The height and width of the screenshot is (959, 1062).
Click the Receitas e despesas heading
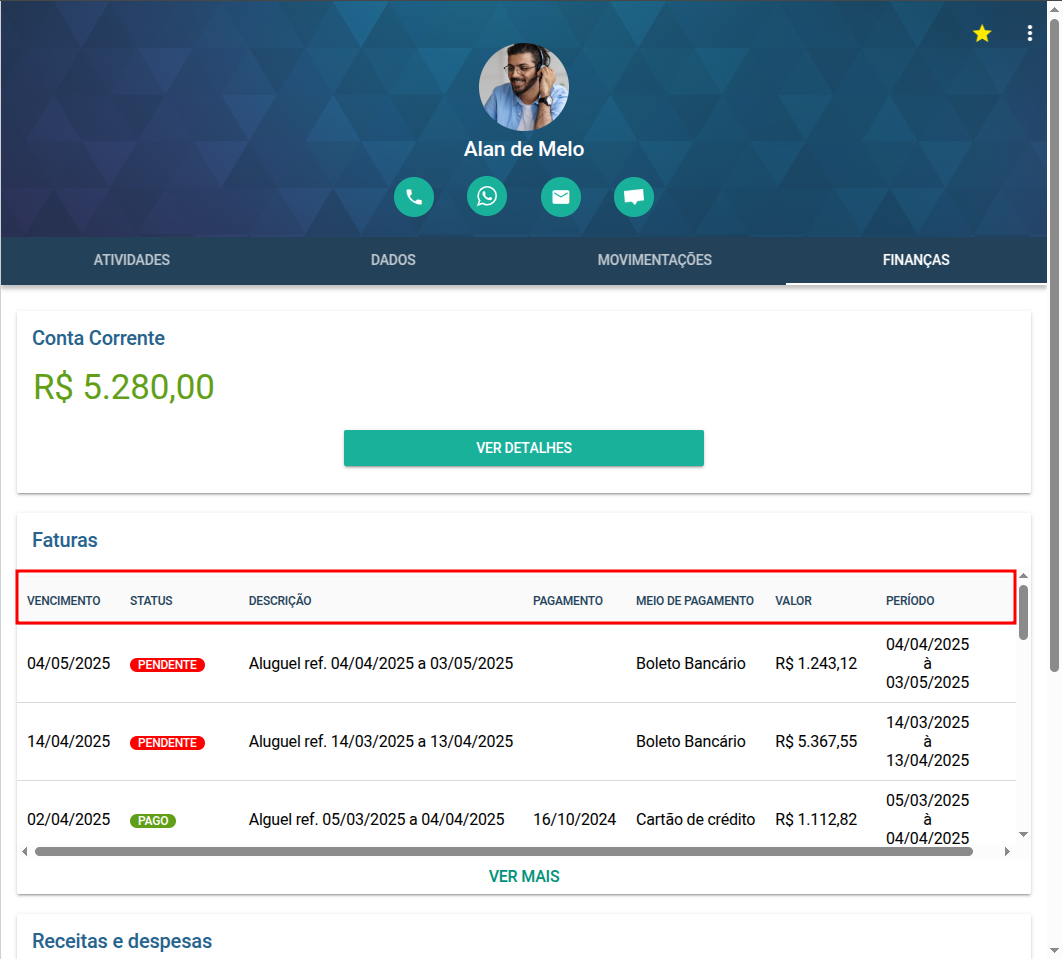point(122,941)
